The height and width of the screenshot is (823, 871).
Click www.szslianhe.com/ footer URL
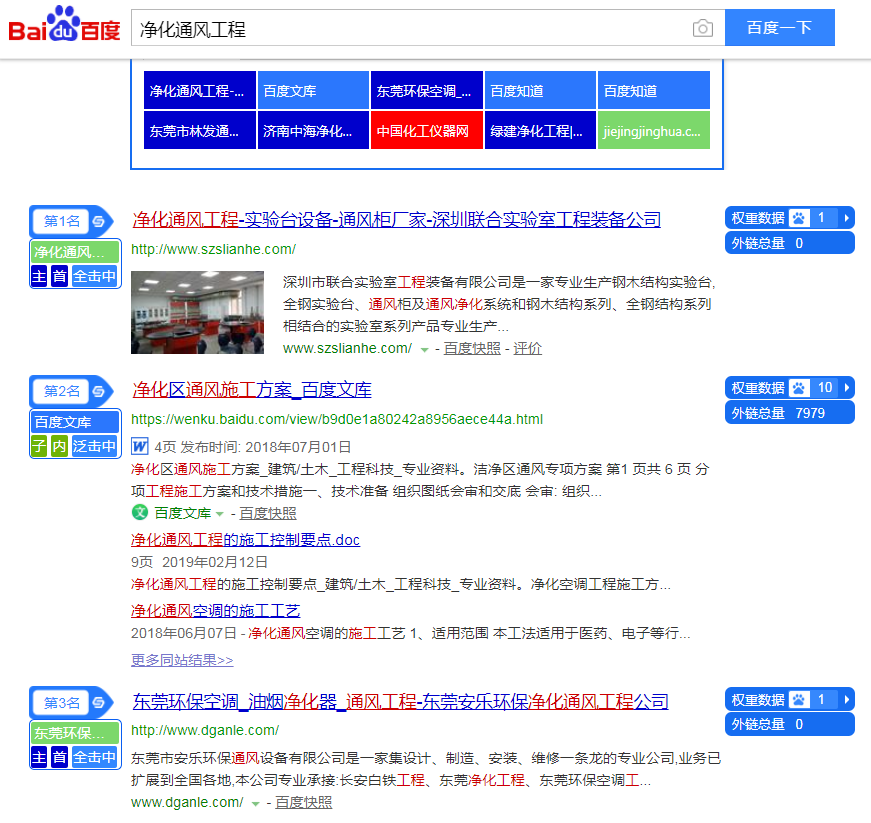tap(347, 348)
